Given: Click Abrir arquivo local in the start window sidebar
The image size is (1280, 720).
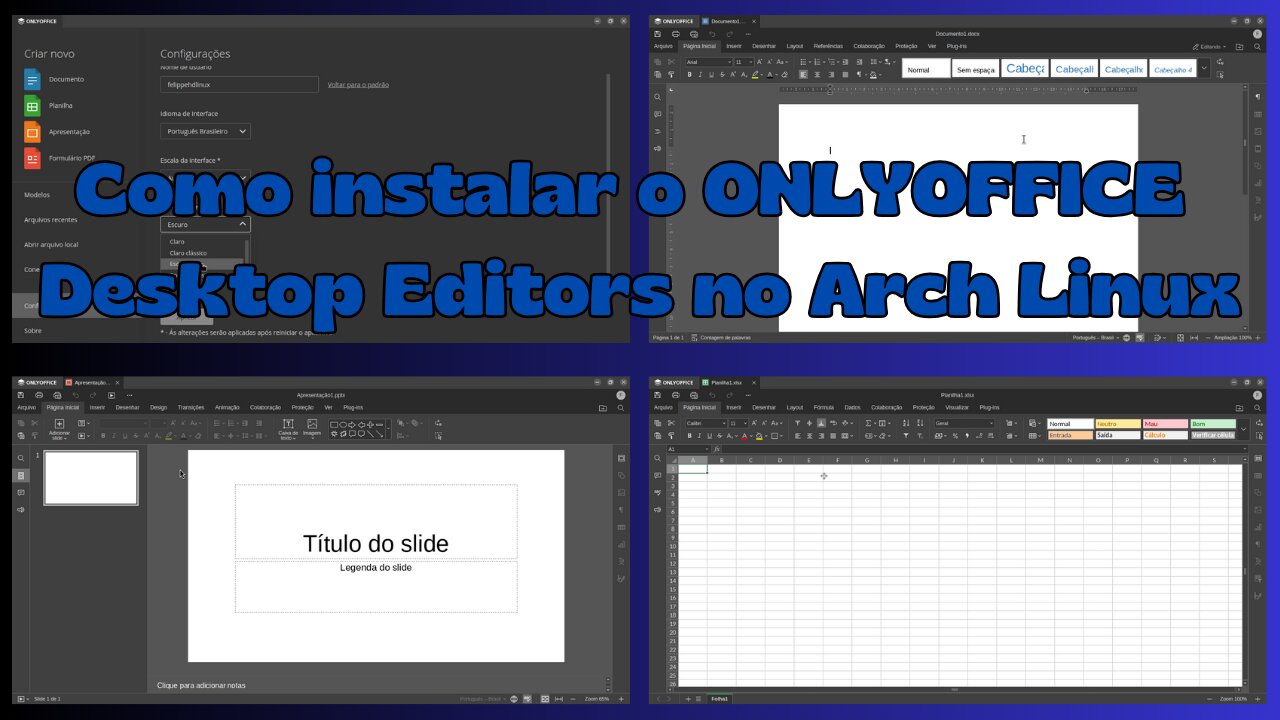Looking at the screenshot, I should (51, 244).
